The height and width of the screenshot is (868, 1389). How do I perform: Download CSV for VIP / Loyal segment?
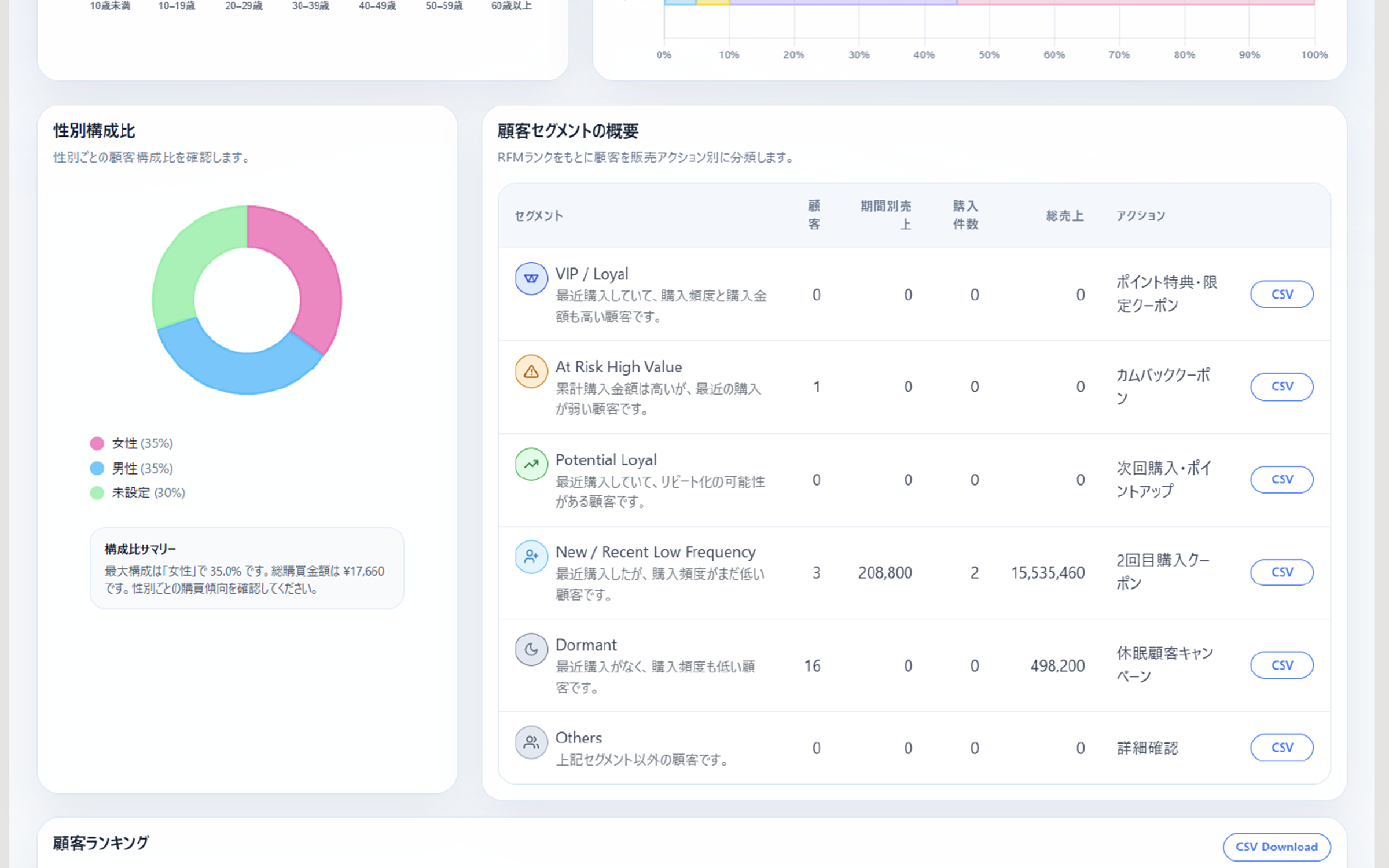click(x=1282, y=294)
